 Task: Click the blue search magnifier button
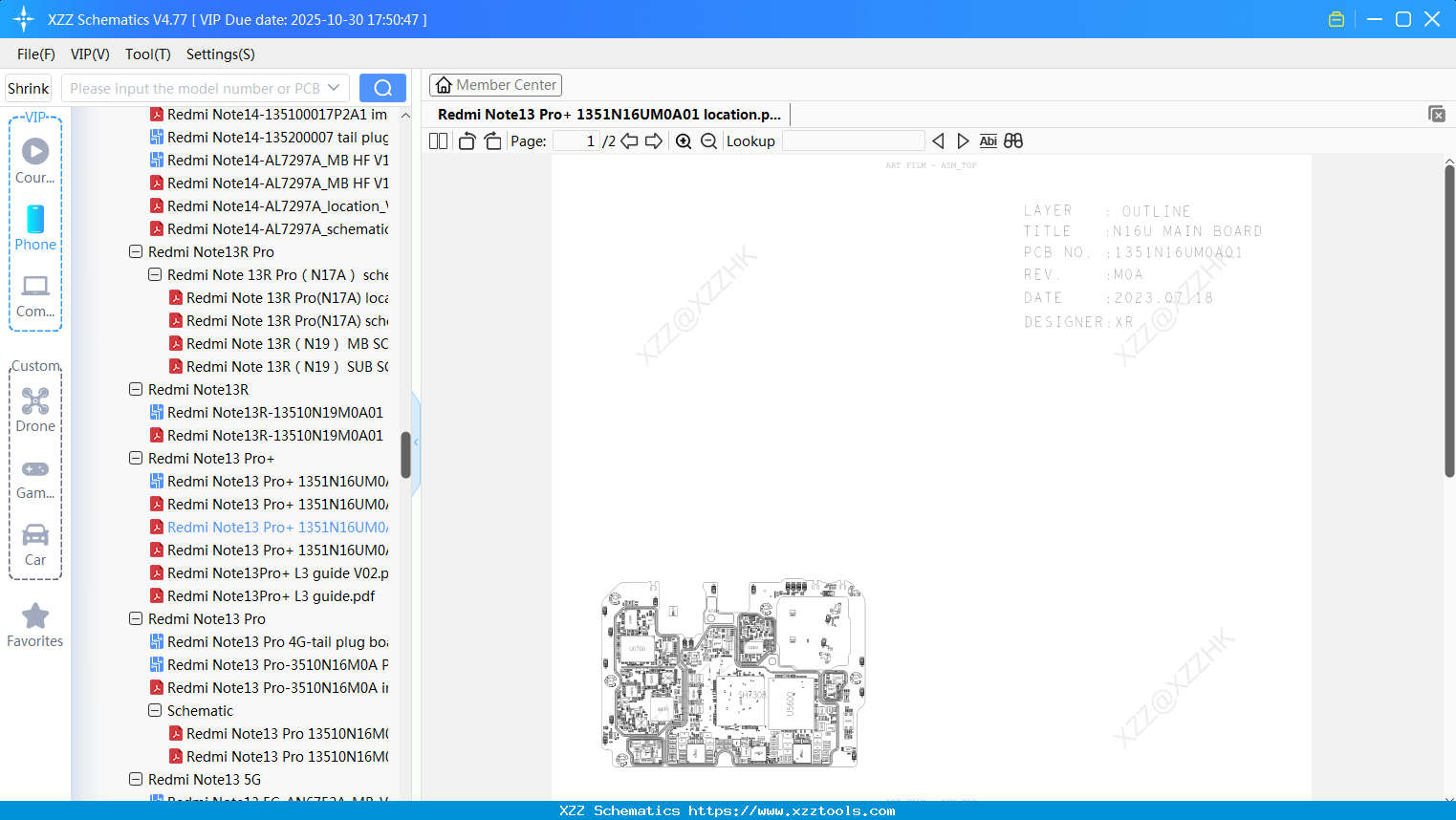(x=382, y=88)
